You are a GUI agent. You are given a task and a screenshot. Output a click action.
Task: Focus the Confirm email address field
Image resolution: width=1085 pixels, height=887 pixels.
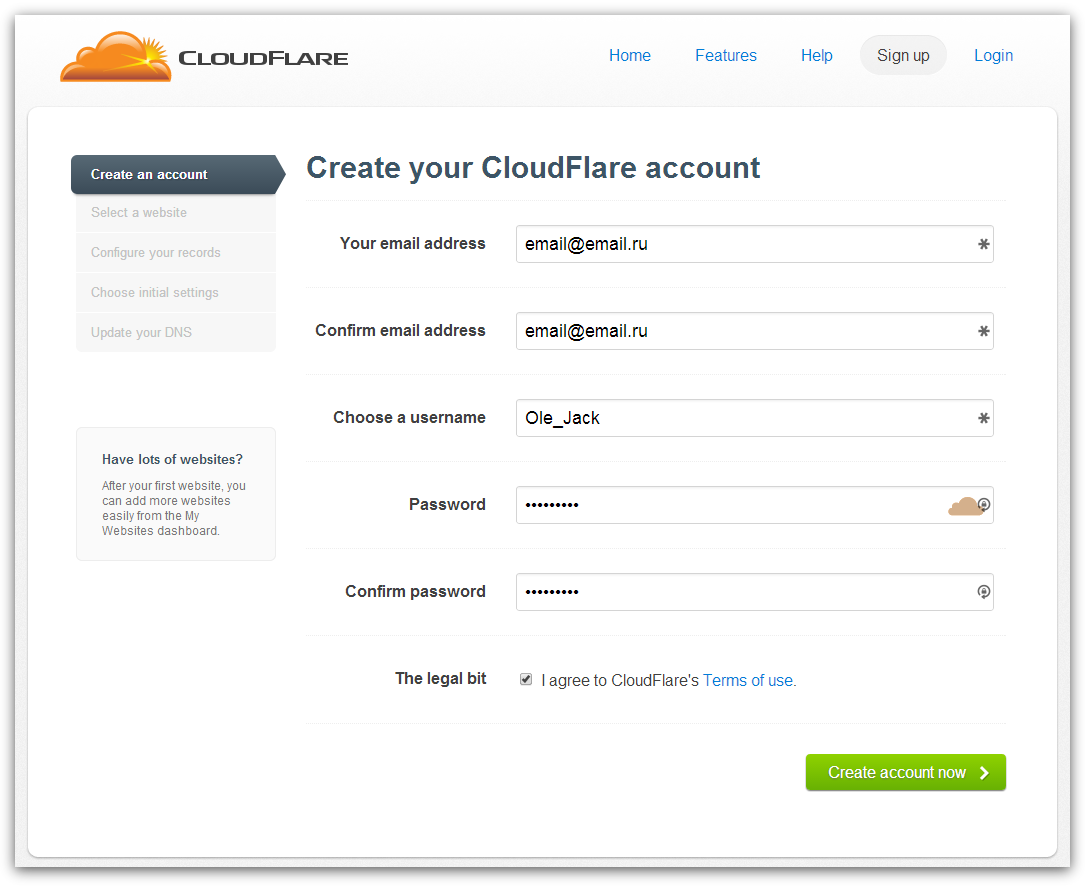(754, 331)
